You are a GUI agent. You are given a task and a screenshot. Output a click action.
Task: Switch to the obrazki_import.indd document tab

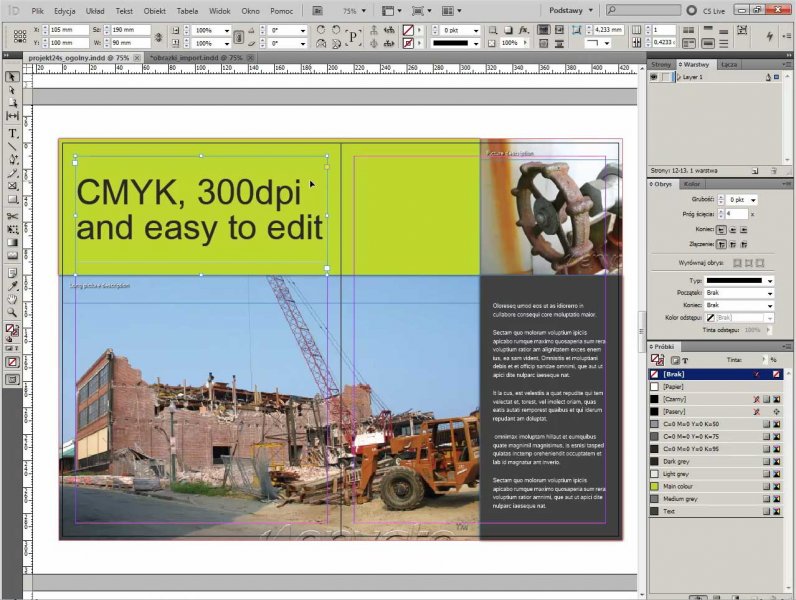coord(194,58)
